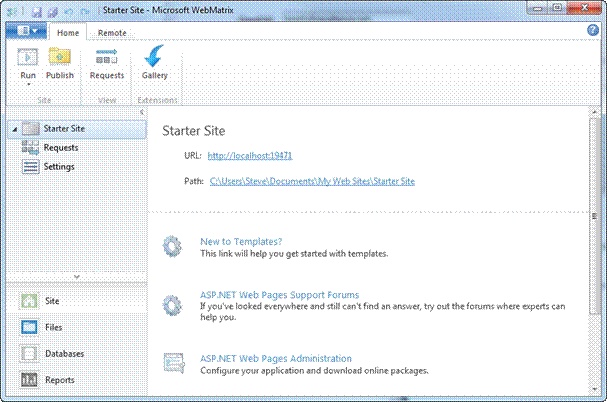Open the extensions Gallery
The image size is (607, 402).
[x=154, y=63]
